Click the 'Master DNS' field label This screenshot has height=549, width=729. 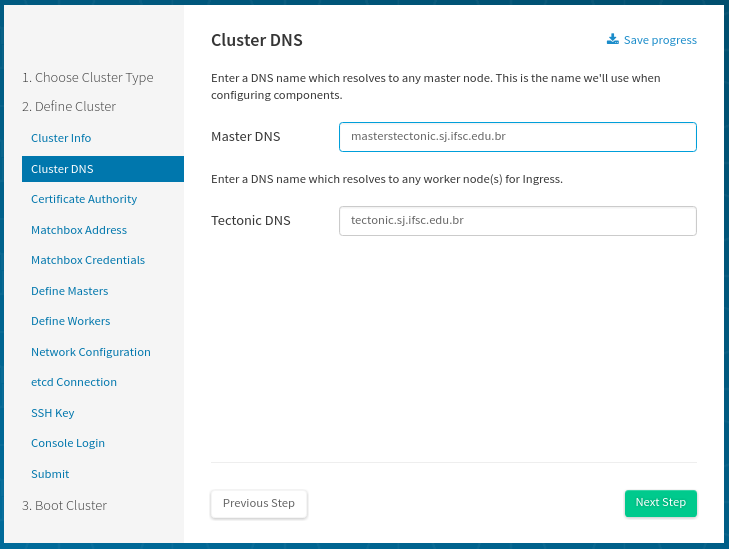point(245,137)
